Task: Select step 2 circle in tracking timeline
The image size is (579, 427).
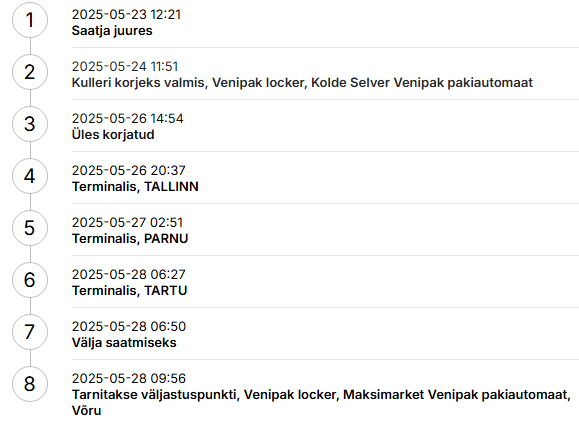Action: (30, 72)
